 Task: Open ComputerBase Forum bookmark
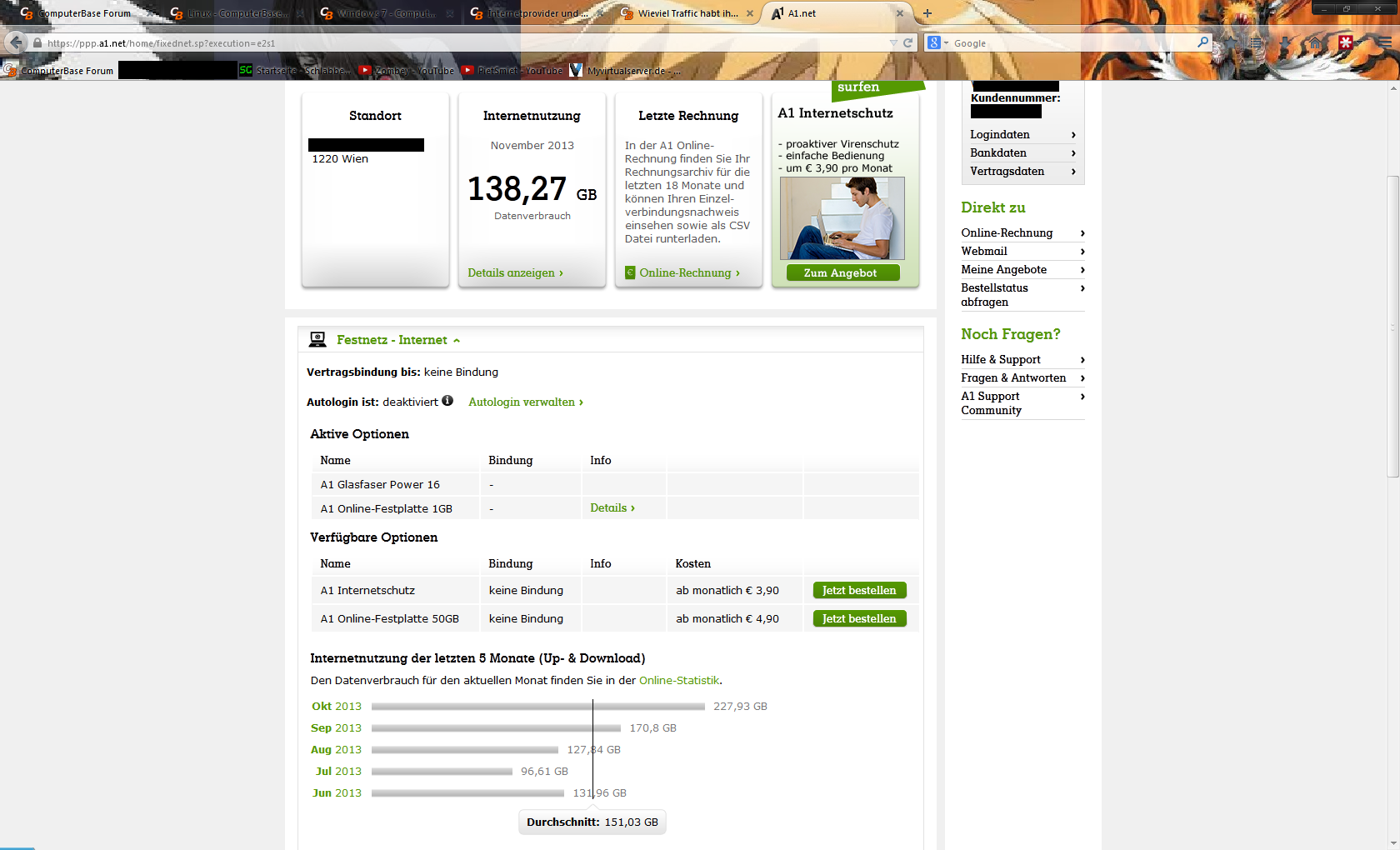[x=58, y=71]
